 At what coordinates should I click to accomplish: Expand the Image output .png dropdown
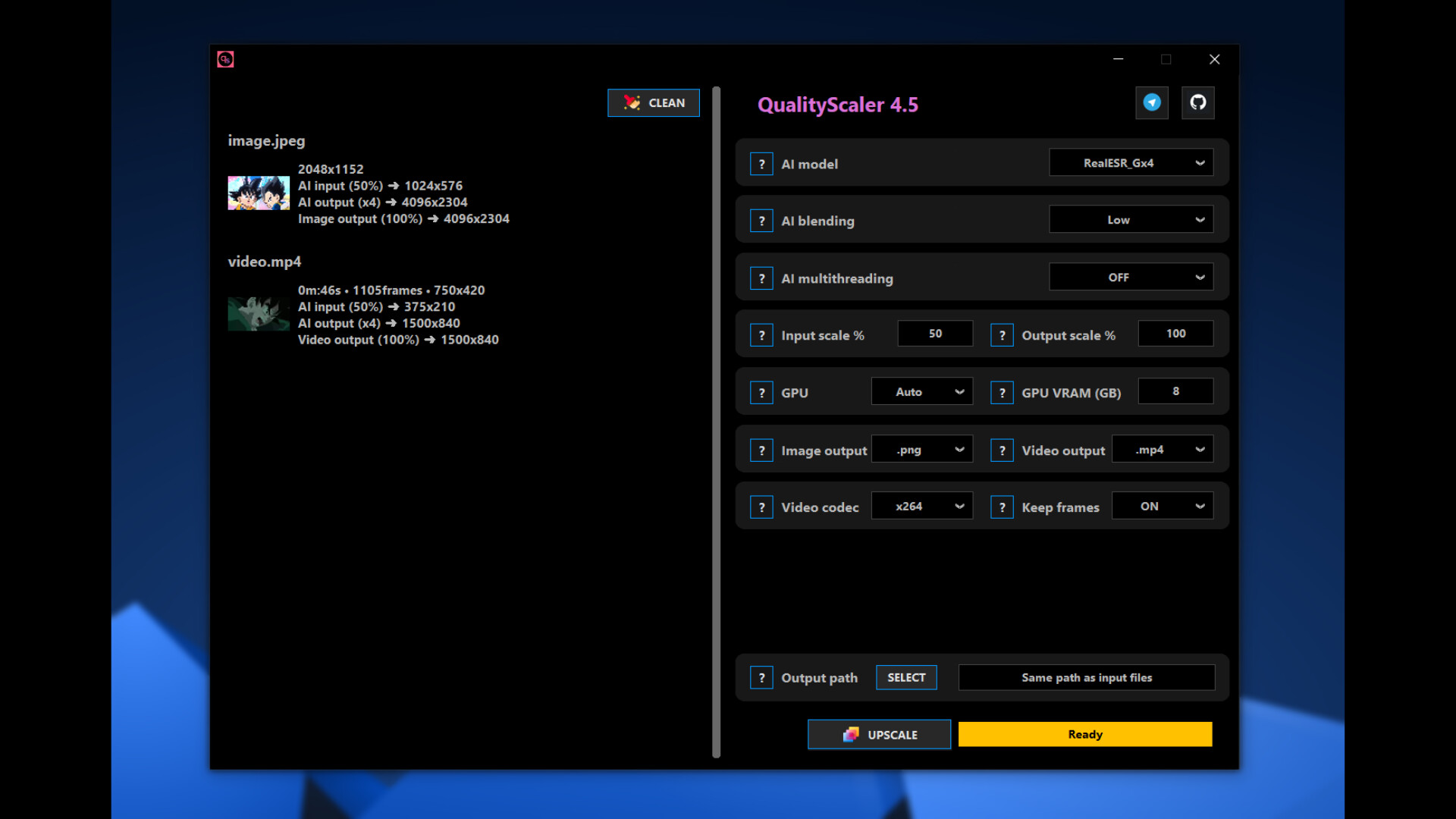(x=921, y=450)
